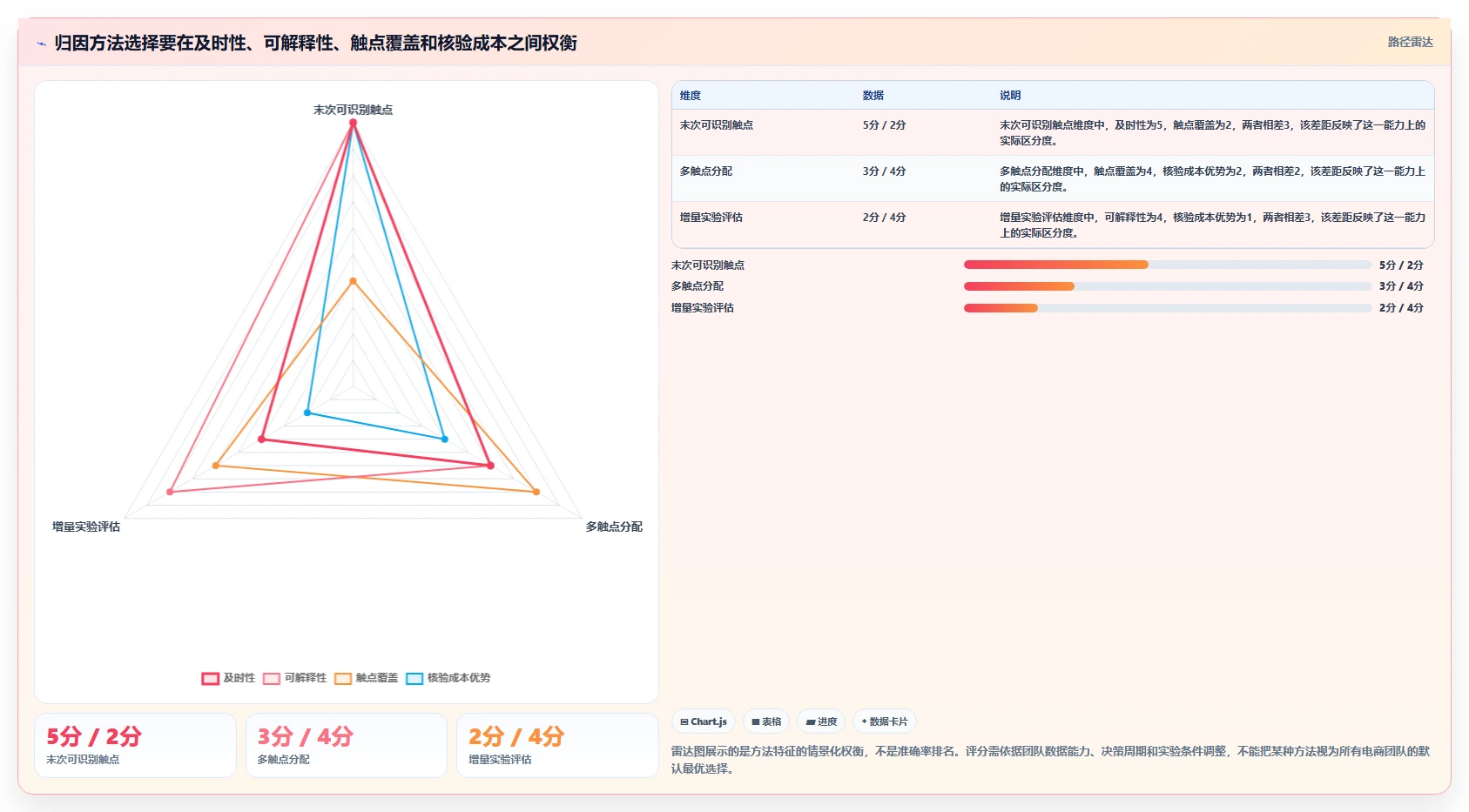
Task: Click red 及时性 point toward 增量实验评估
Action: coord(261,440)
